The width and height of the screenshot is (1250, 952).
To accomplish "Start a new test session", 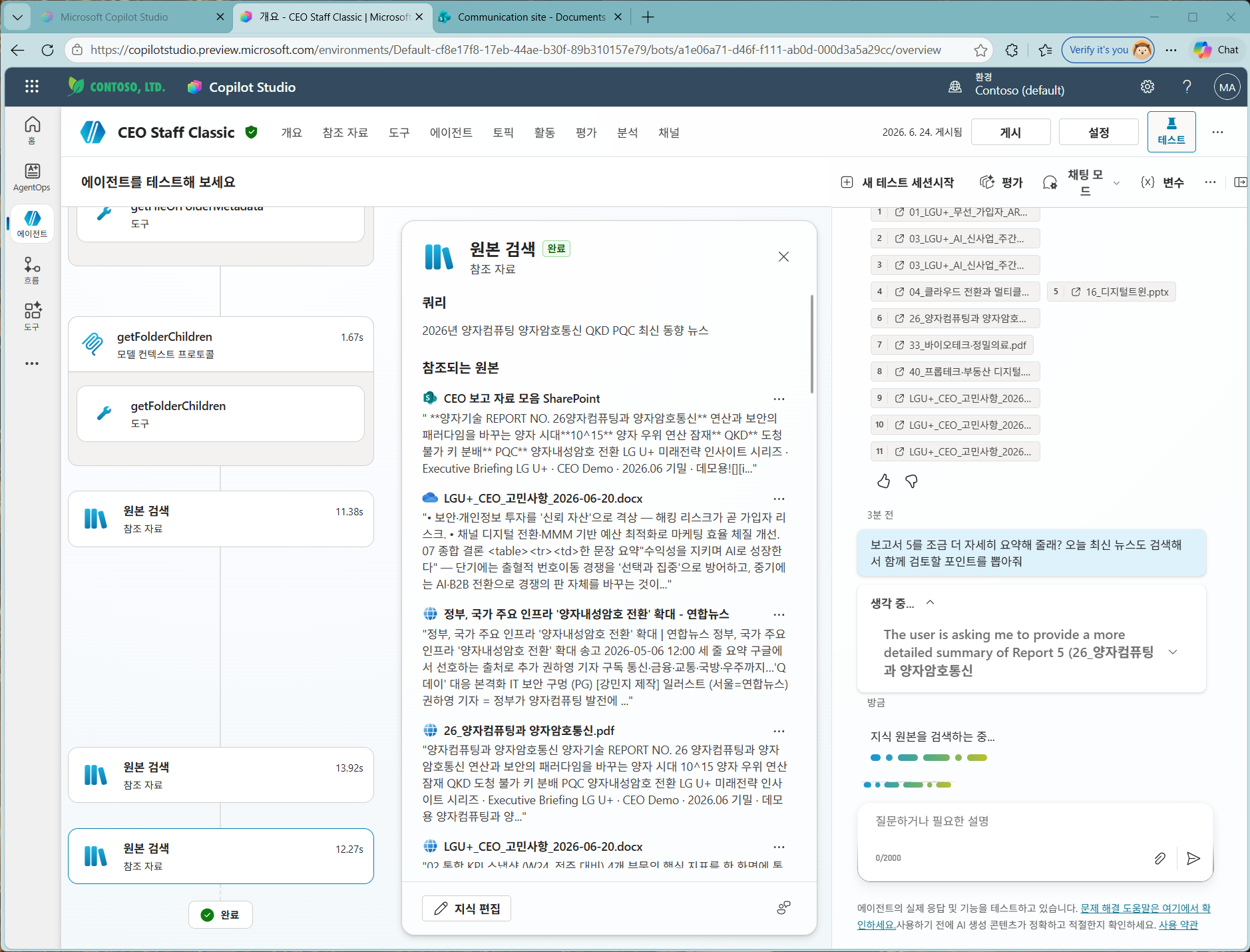I will point(897,182).
